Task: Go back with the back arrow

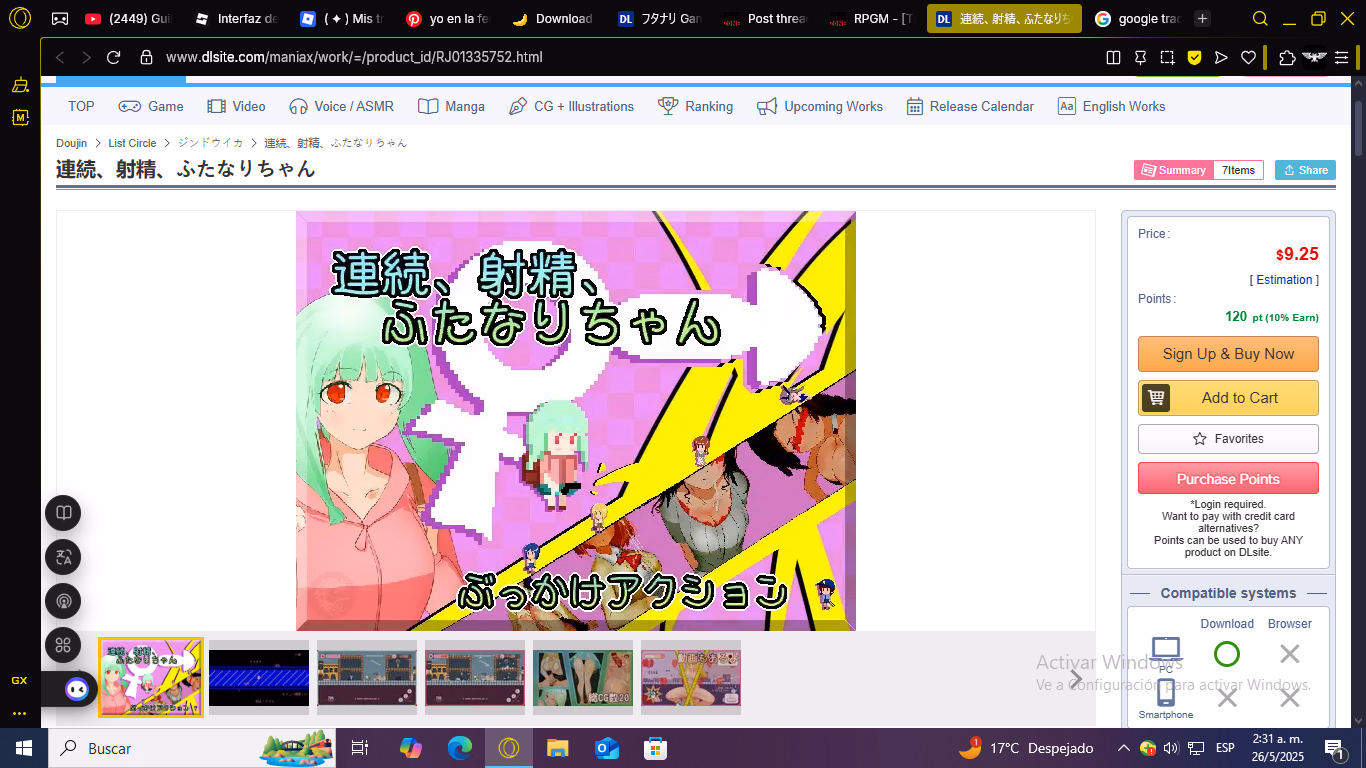Action: click(60, 58)
